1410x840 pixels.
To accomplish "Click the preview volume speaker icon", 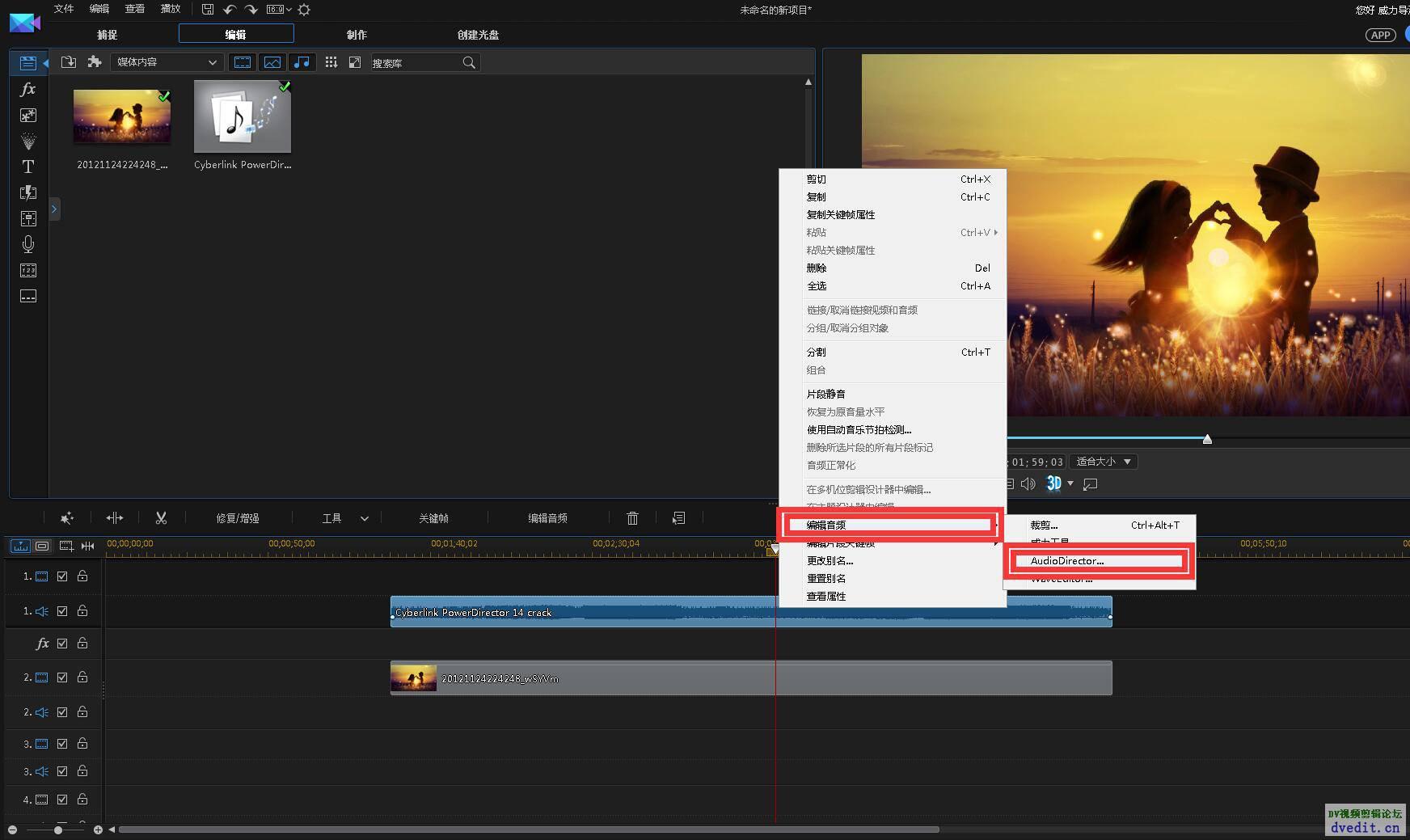I will pos(1028,484).
